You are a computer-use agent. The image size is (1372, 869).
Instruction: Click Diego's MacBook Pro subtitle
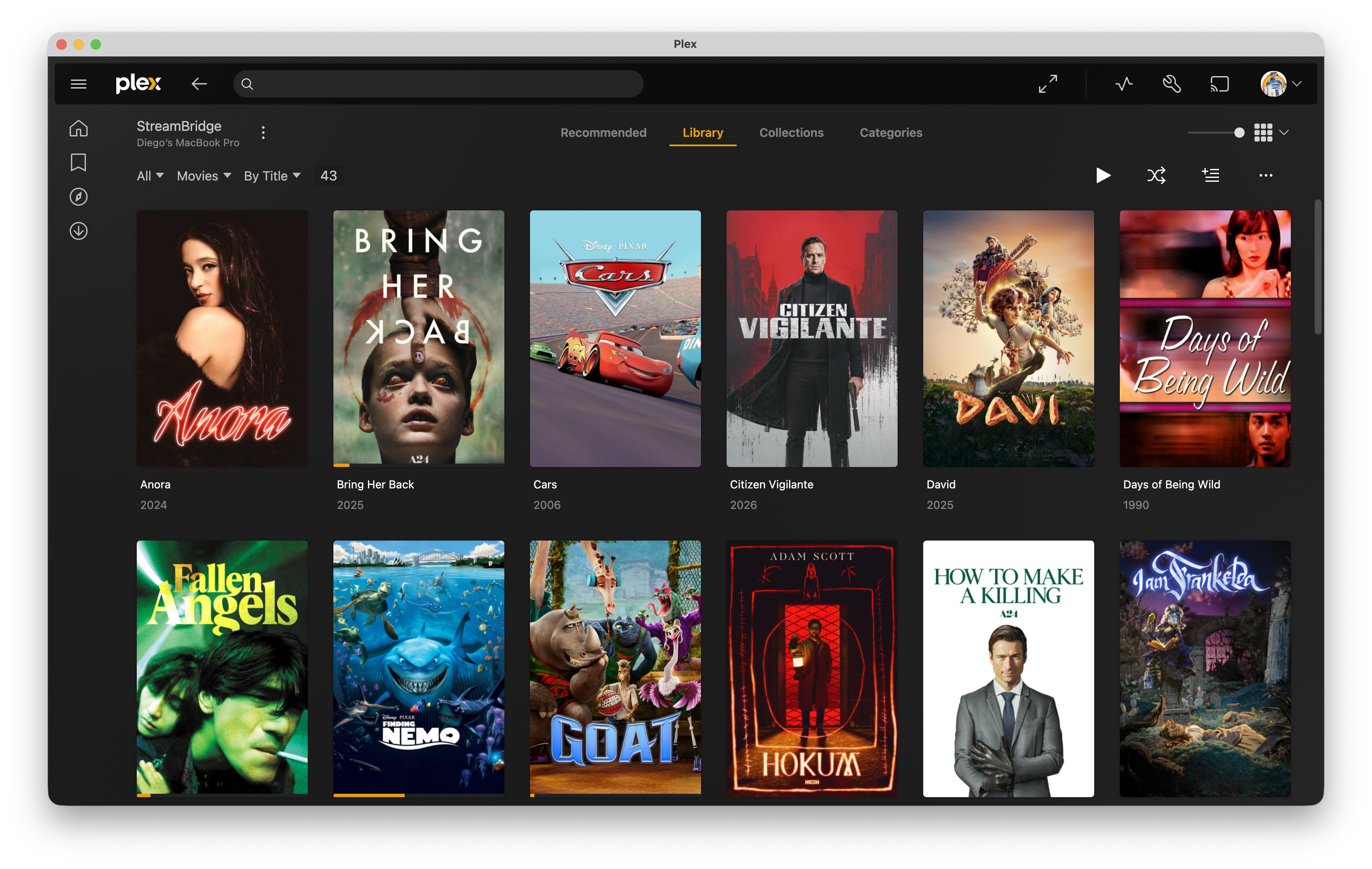tap(188, 142)
